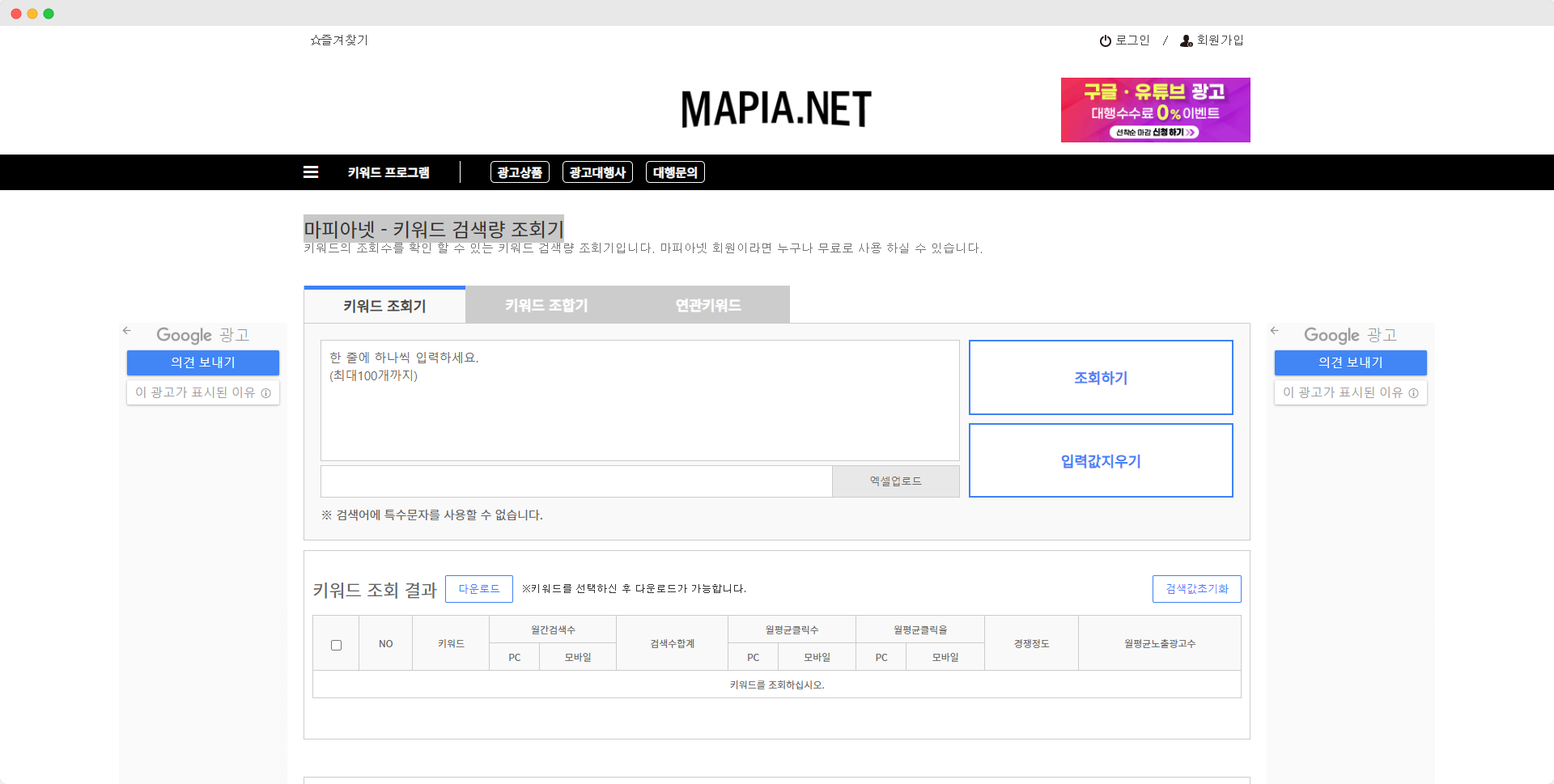The height and width of the screenshot is (784, 1554).
Task: Click the 엑셀업로드 button
Action: (x=896, y=481)
